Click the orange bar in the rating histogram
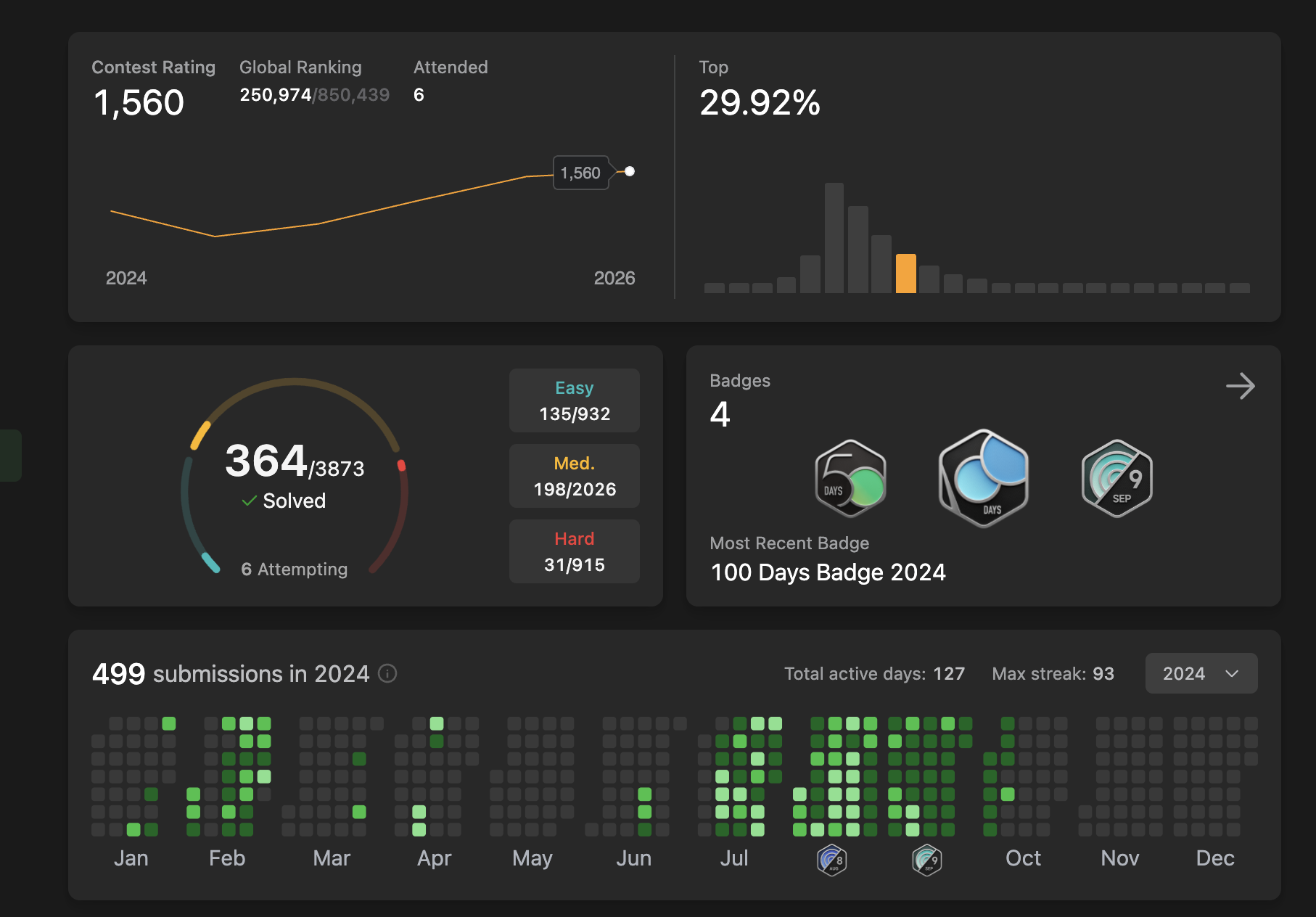The image size is (1316, 917). (x=905, y=274)
